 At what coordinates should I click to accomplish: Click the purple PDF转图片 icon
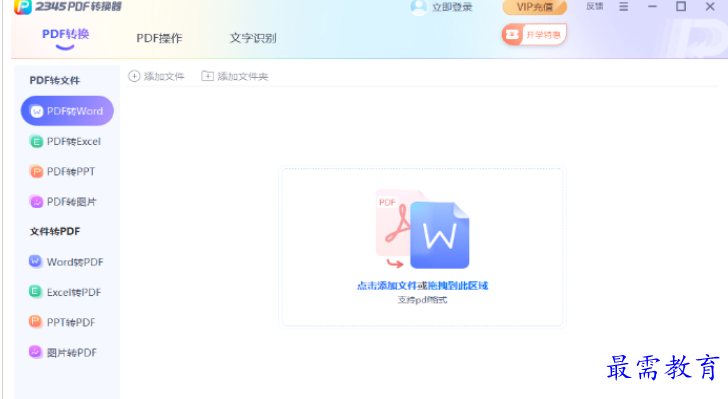(36, 202)
